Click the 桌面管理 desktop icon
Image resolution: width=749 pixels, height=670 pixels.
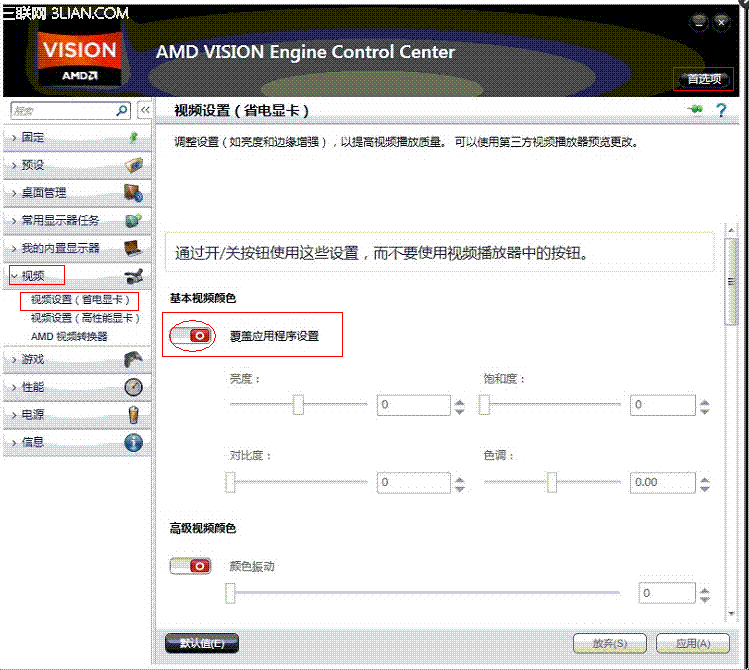133,193
